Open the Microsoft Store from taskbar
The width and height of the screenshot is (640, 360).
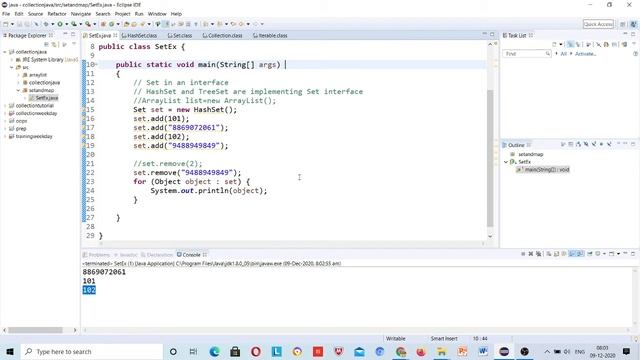235,351
